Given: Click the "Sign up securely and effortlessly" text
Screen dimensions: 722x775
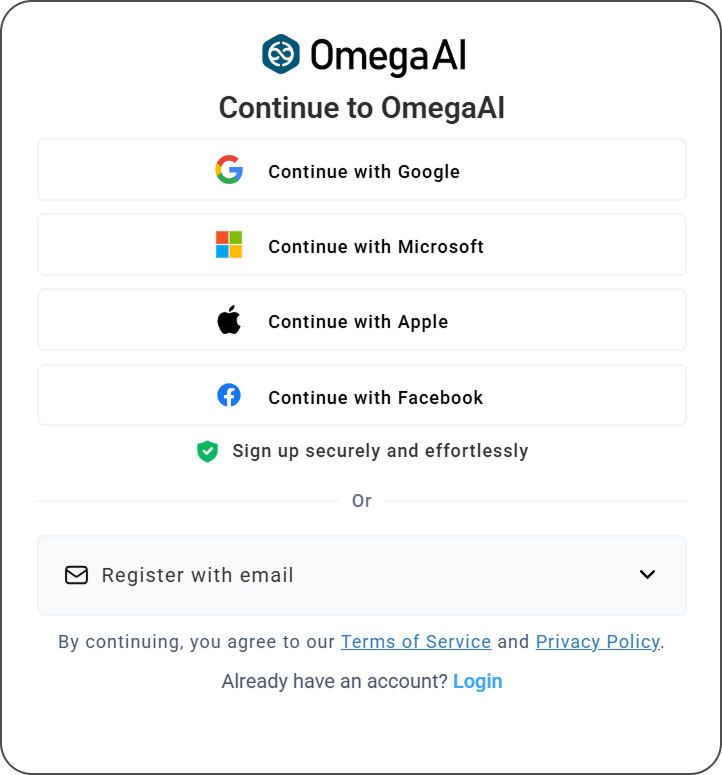Looking at the screenshot, I should 380,451.
